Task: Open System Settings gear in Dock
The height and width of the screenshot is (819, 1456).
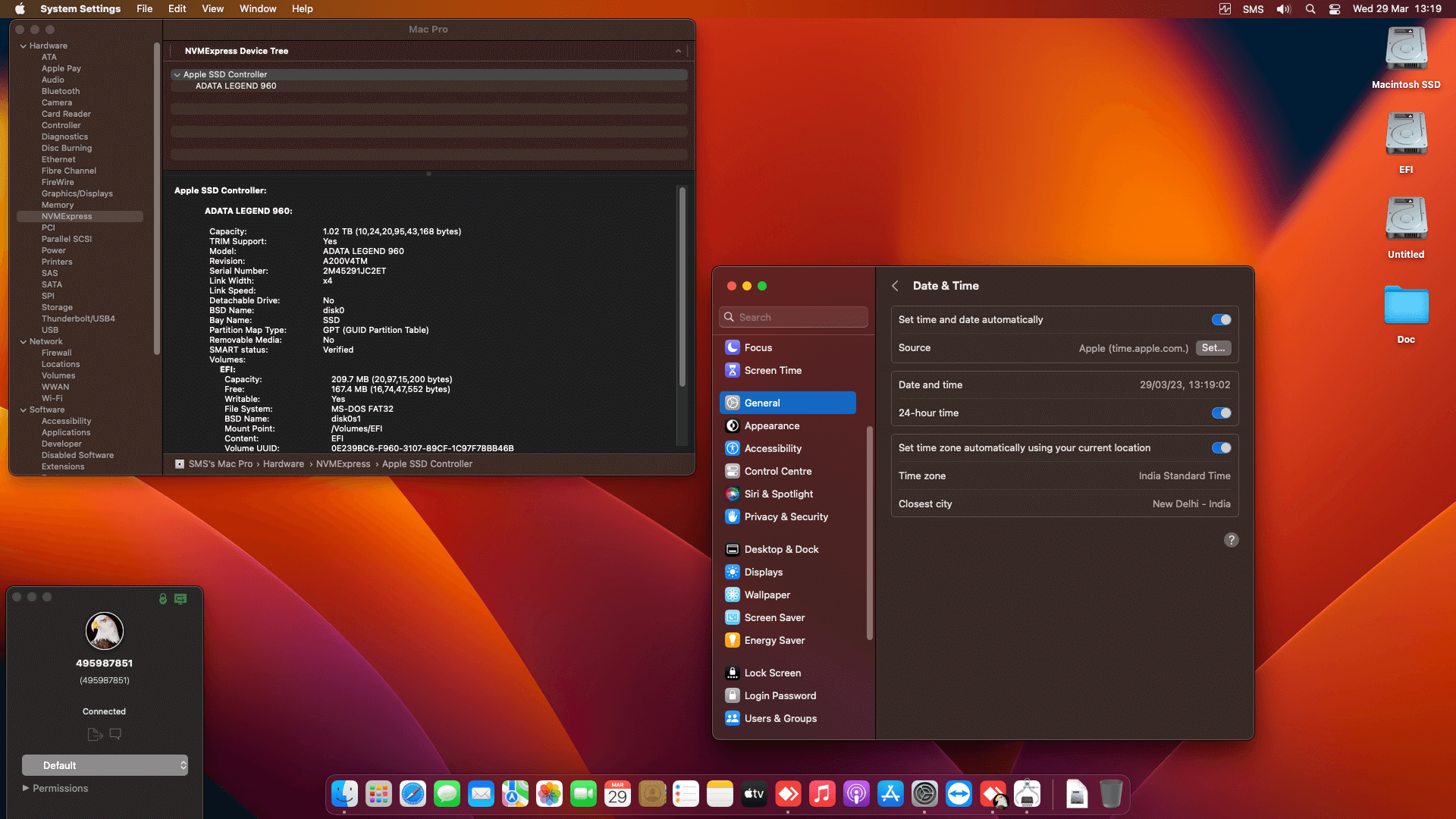Action: [x=924, y=794]
